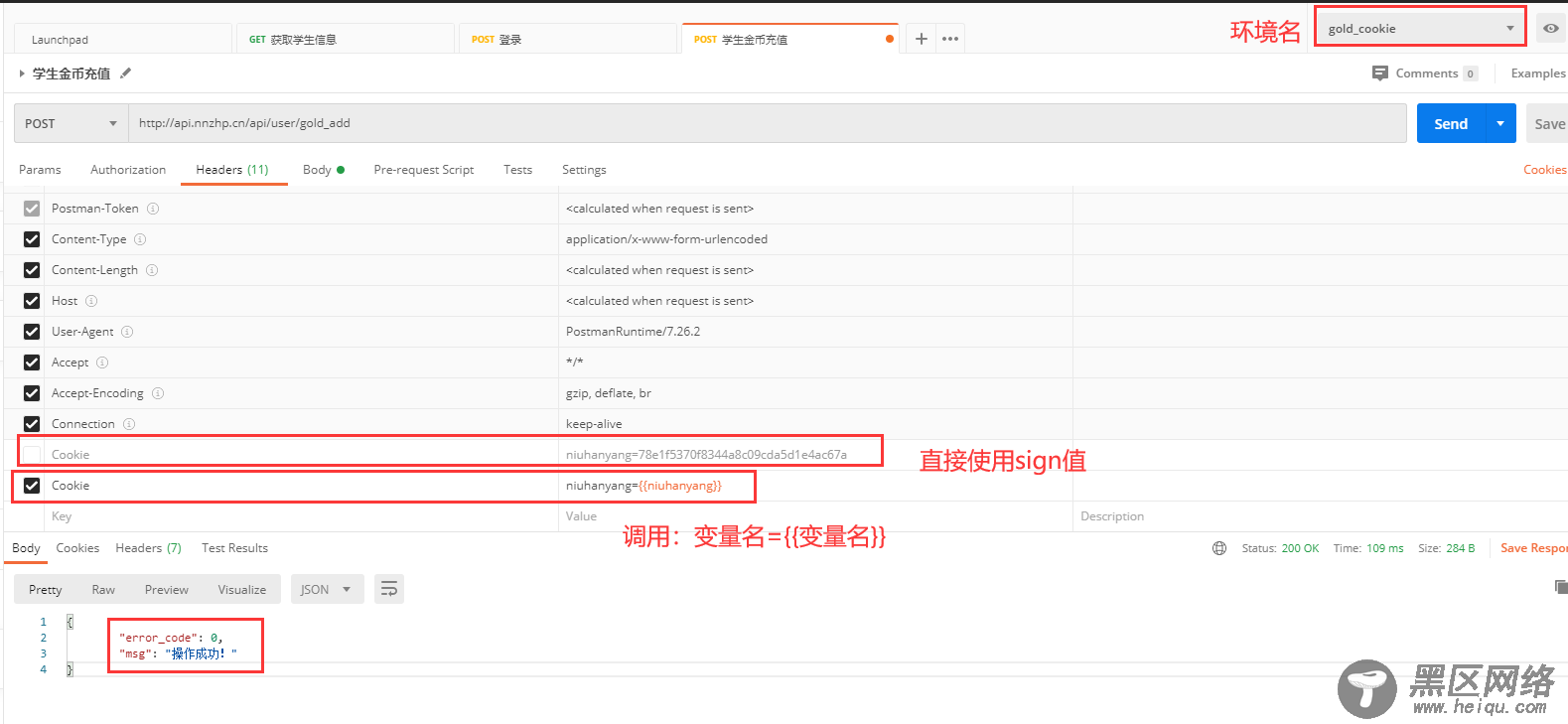Show info icon next to Host header

pyautogui.click(x=91, y=301)
